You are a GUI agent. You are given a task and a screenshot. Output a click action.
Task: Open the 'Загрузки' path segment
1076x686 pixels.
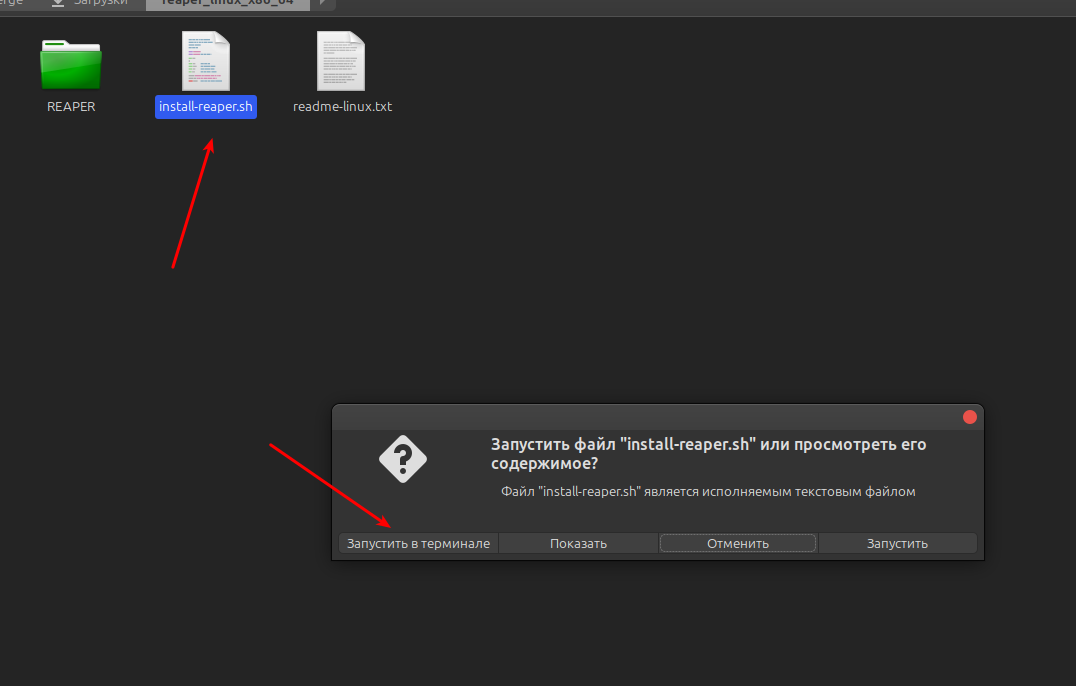101,3
